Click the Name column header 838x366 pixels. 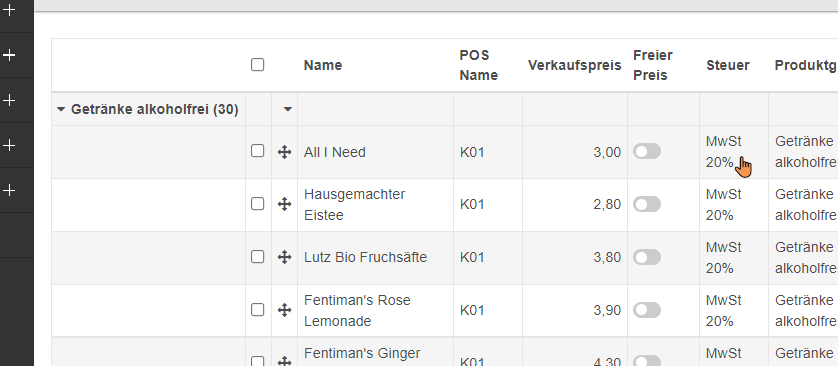323,65
